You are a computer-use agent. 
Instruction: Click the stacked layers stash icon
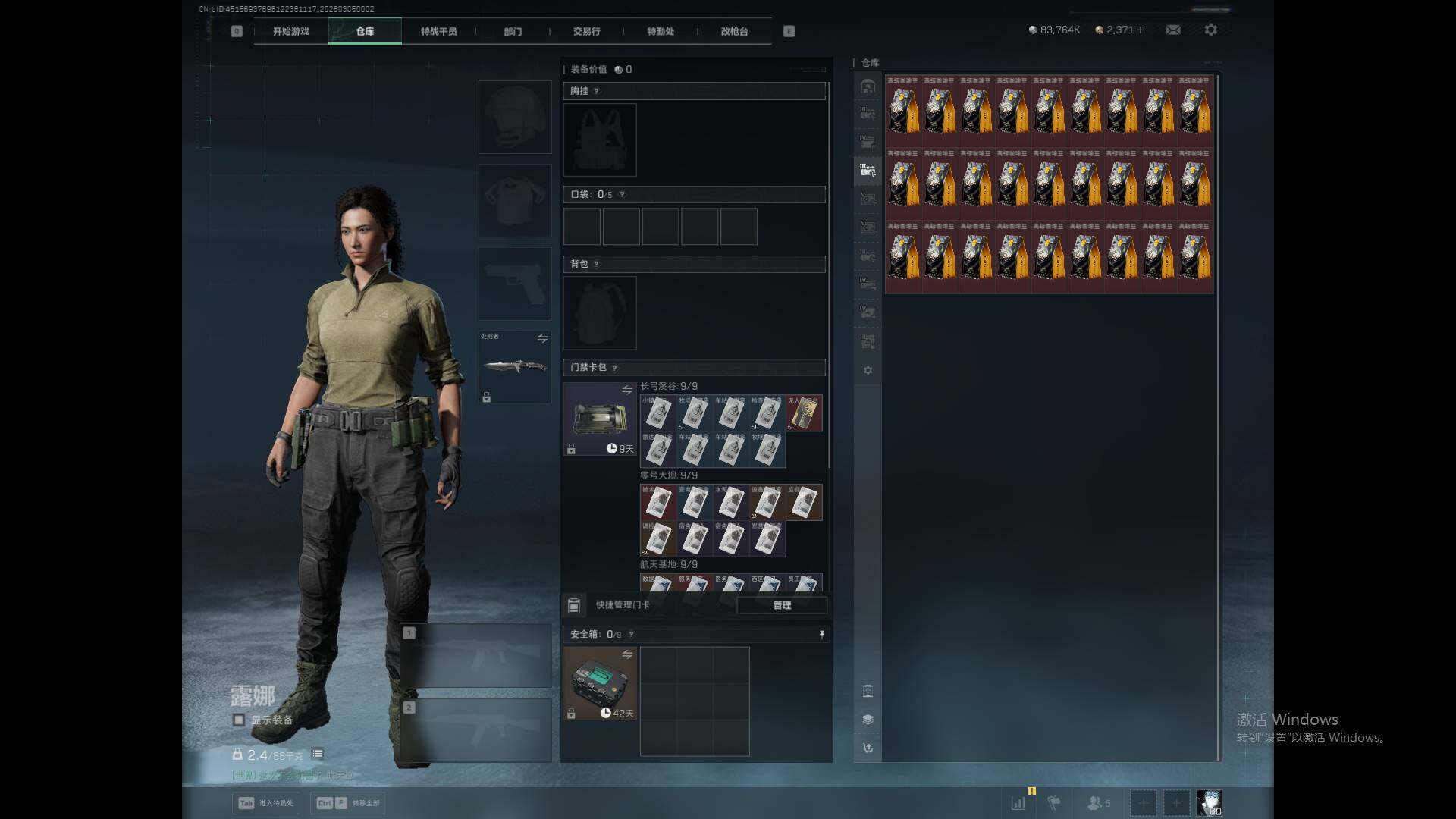coord(868,719)
